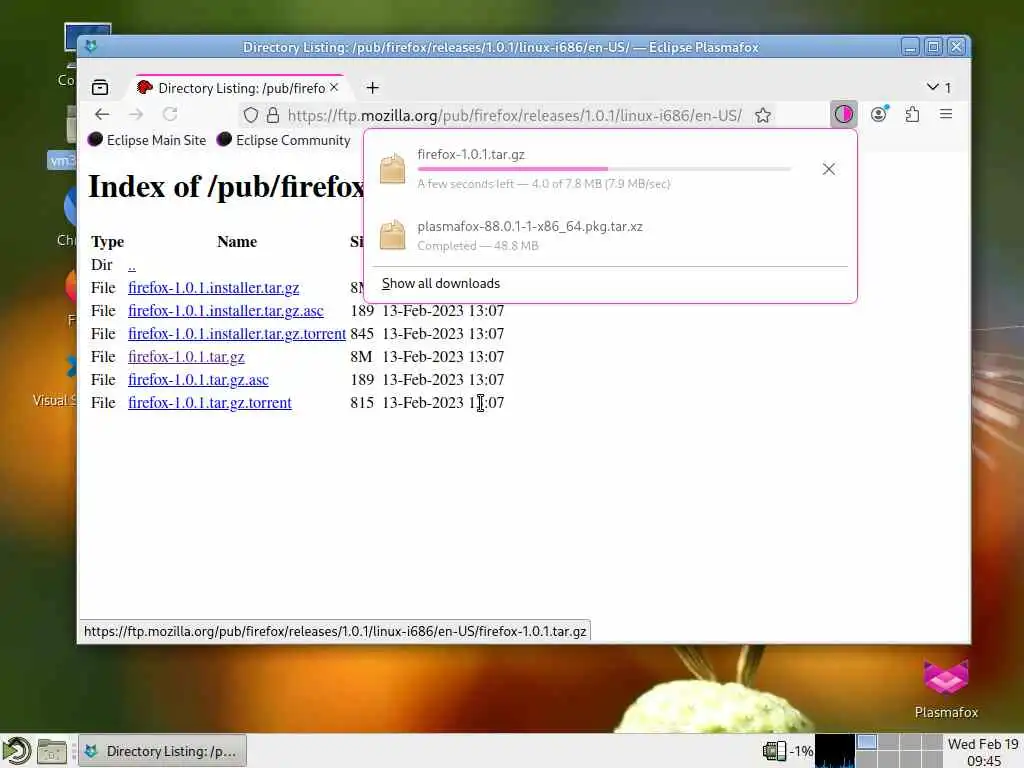Click the 'Index of /pub/firefox' heading
The width and height of the screenshot is (1024, 768).
(226, 187)
